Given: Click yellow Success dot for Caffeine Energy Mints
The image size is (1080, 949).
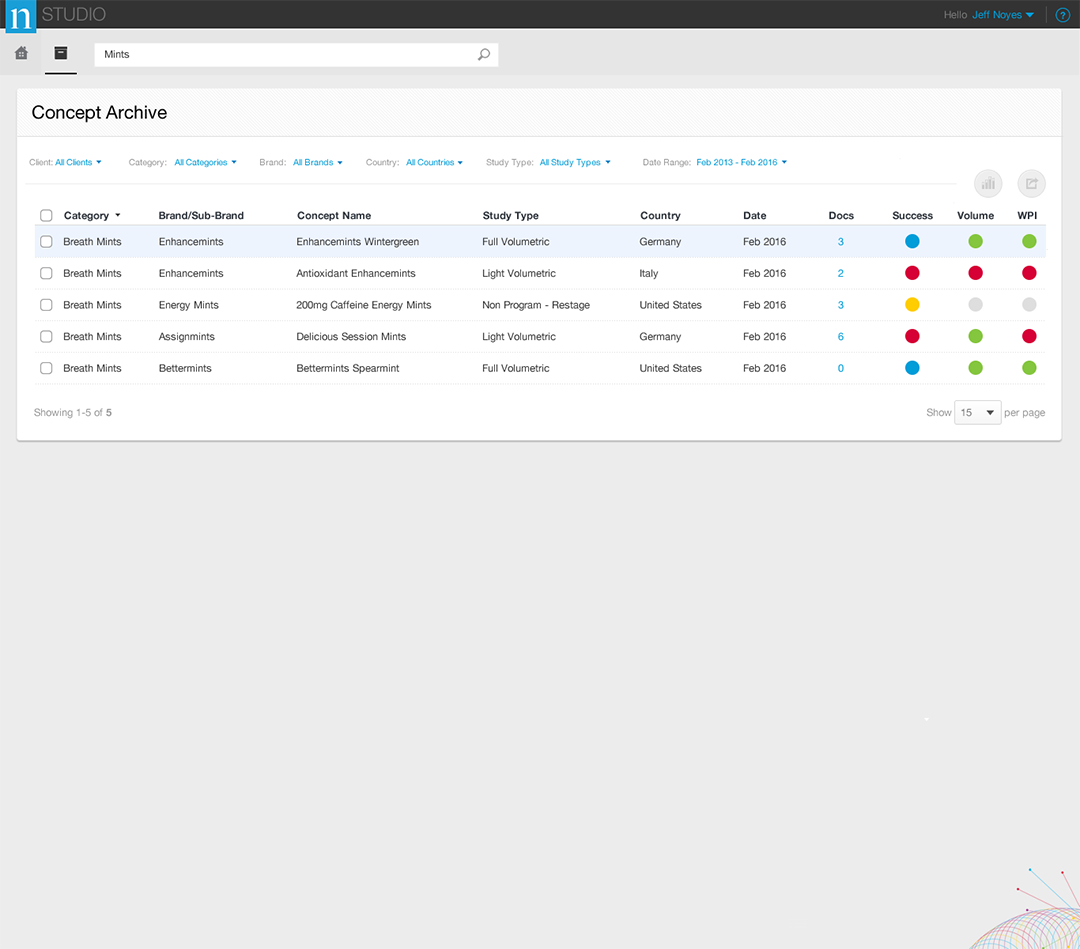Looking at the screenshot, I should [x=912, y=305].
